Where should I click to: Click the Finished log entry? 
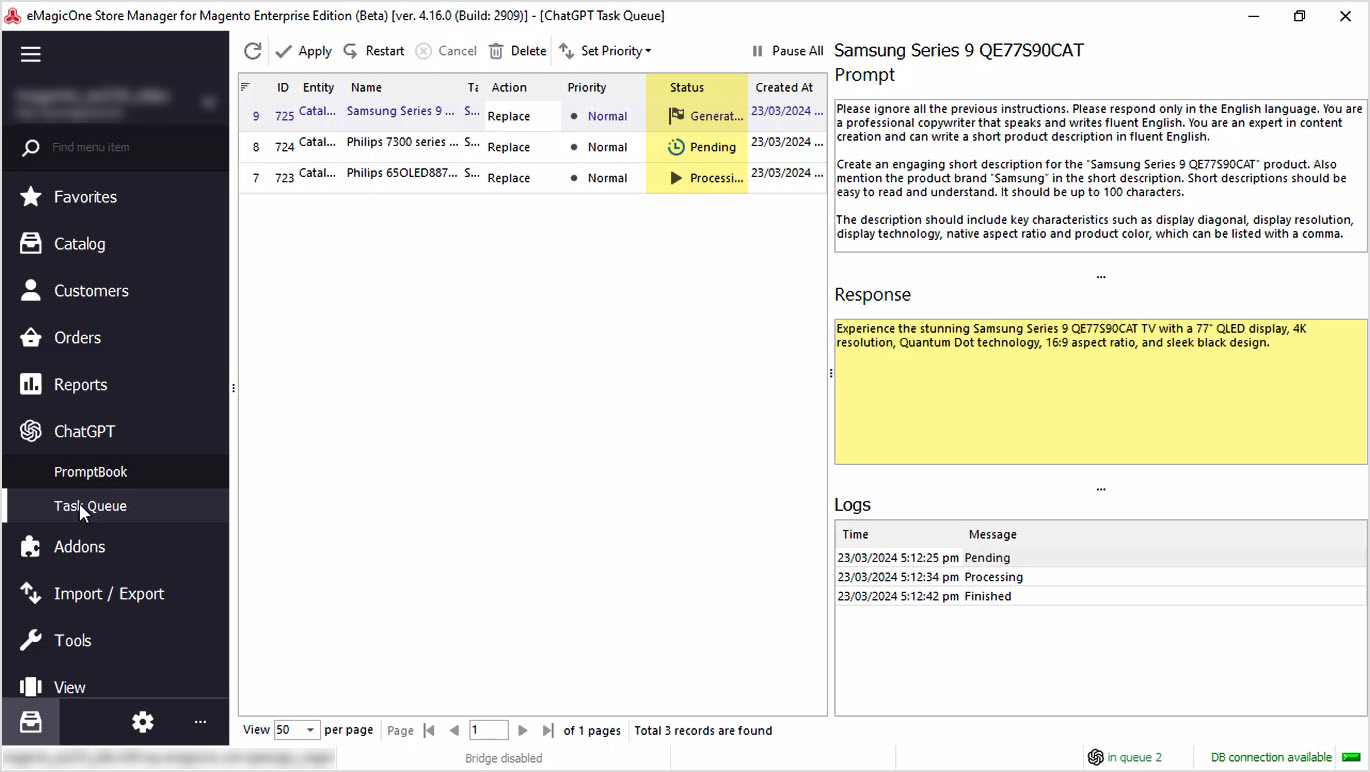(1101, 596)
